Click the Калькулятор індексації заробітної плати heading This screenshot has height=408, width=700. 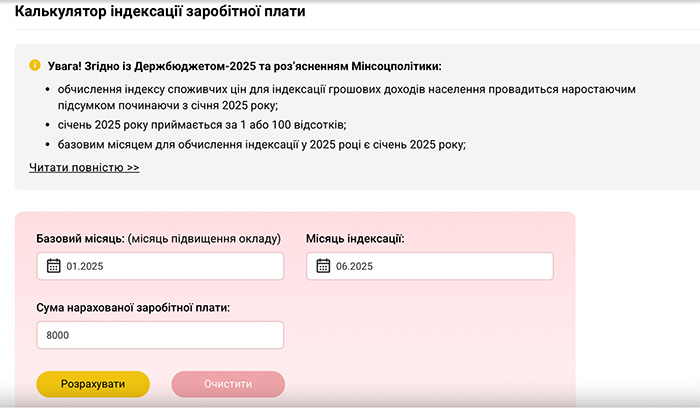pos(160,11)
